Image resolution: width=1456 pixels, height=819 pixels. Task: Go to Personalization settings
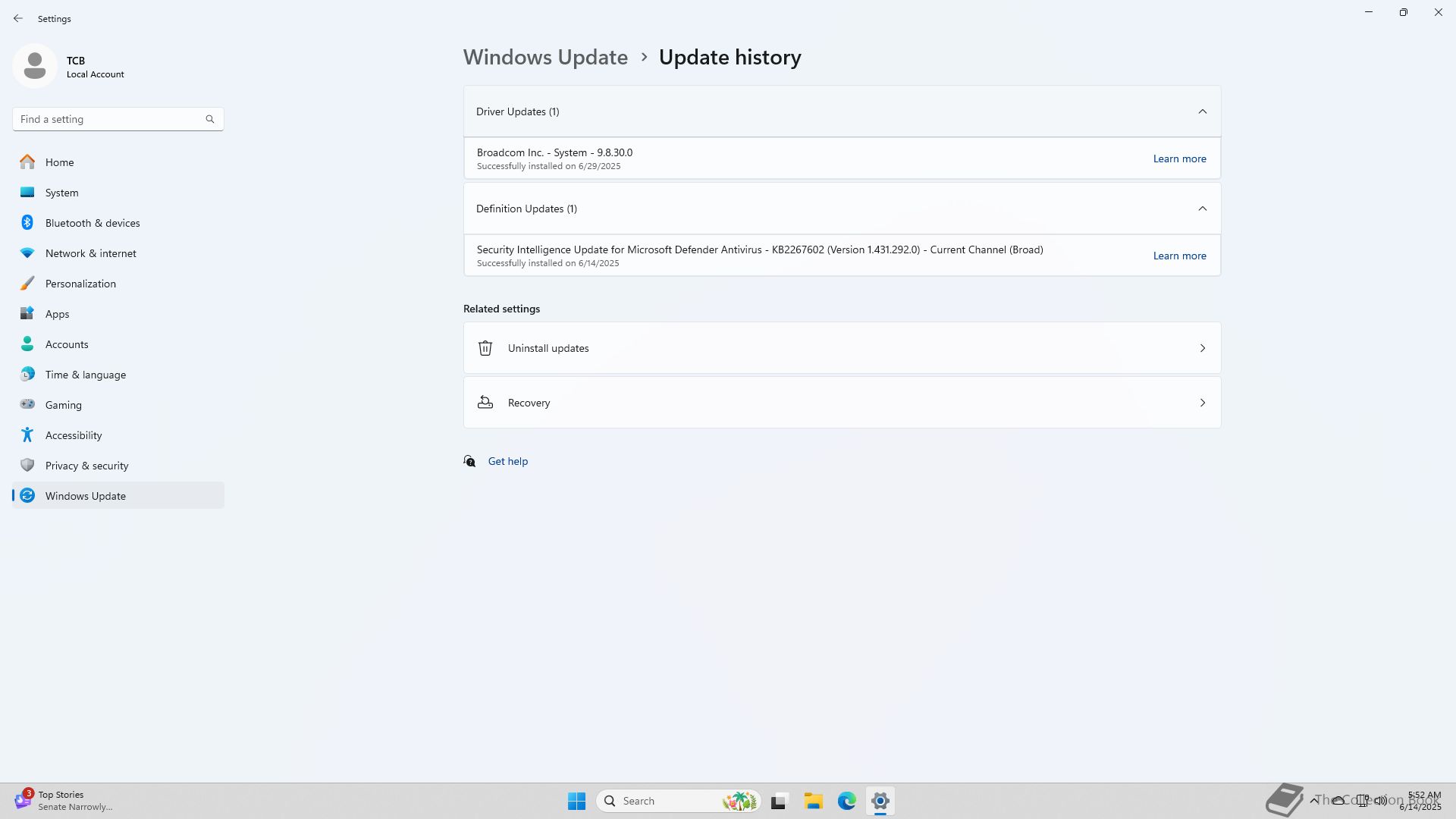pyautogui.click(x=80, y=284)
